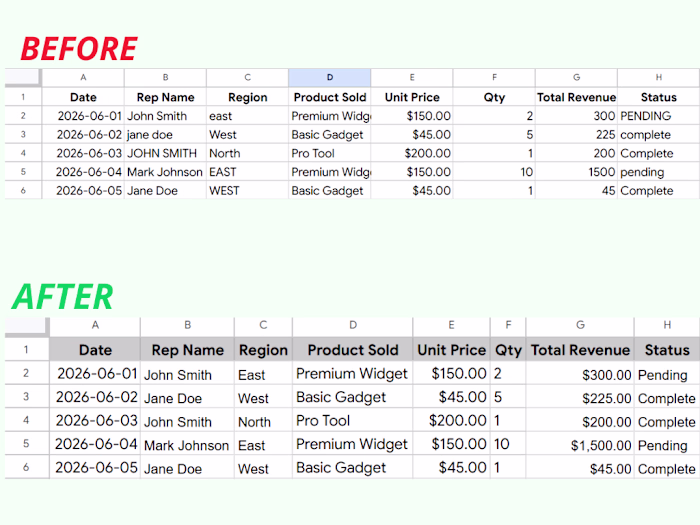Click 'Pro Tool' cell in AFTER table
700x525 pixels.
(353, 420)
